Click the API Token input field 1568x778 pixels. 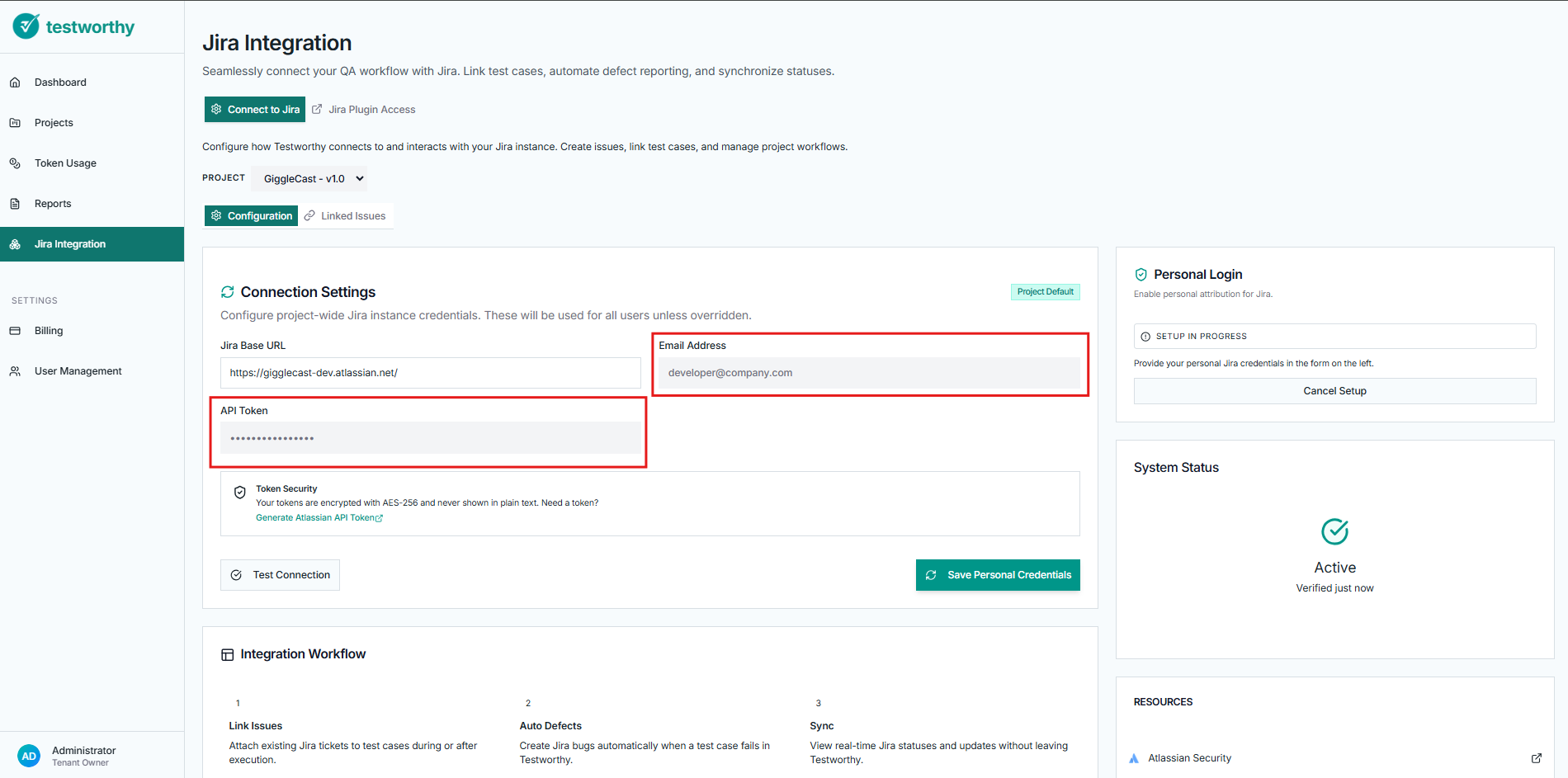[x=431, y=438]
